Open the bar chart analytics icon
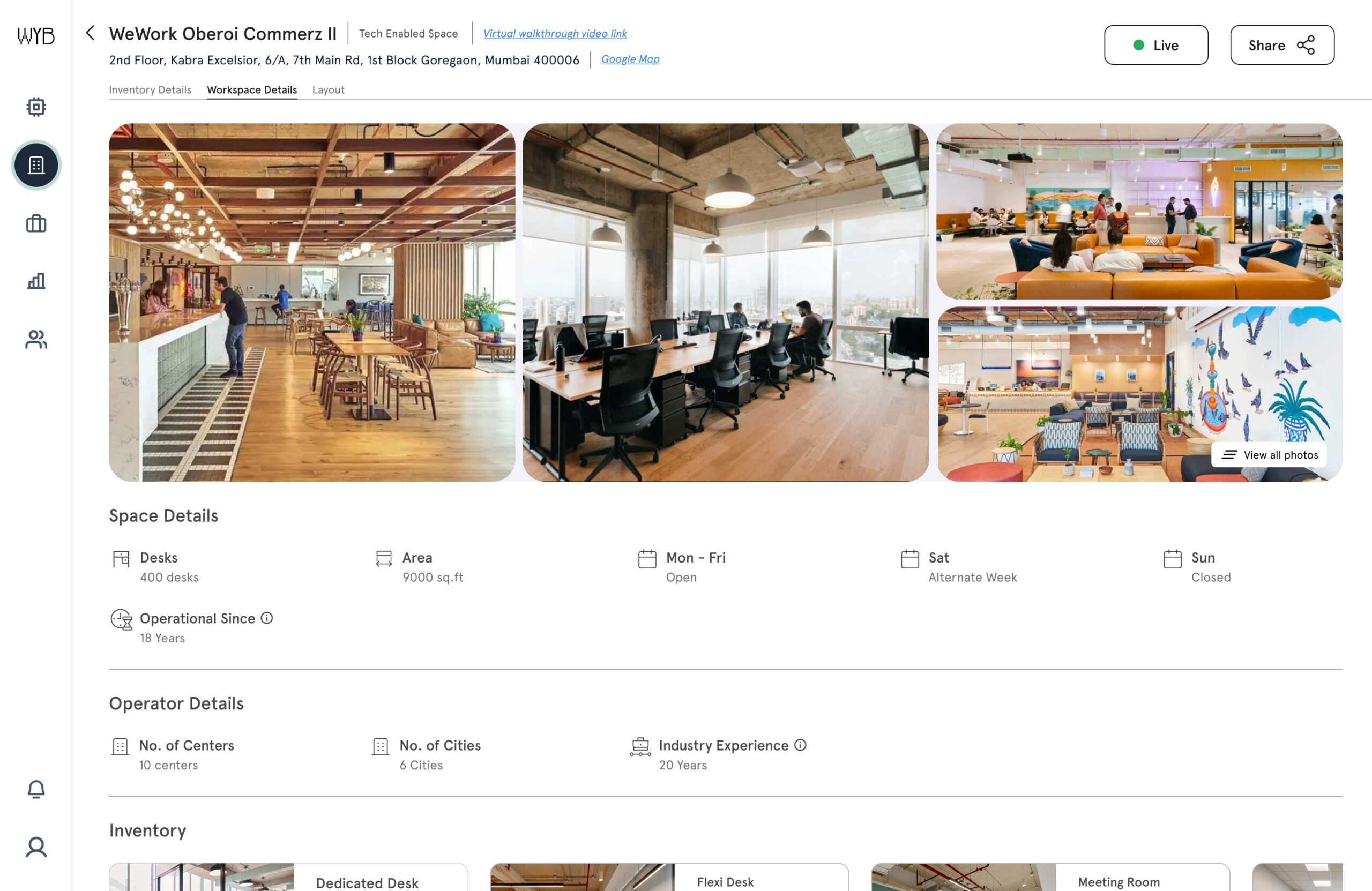The image size is (1372, 891). 36,281
